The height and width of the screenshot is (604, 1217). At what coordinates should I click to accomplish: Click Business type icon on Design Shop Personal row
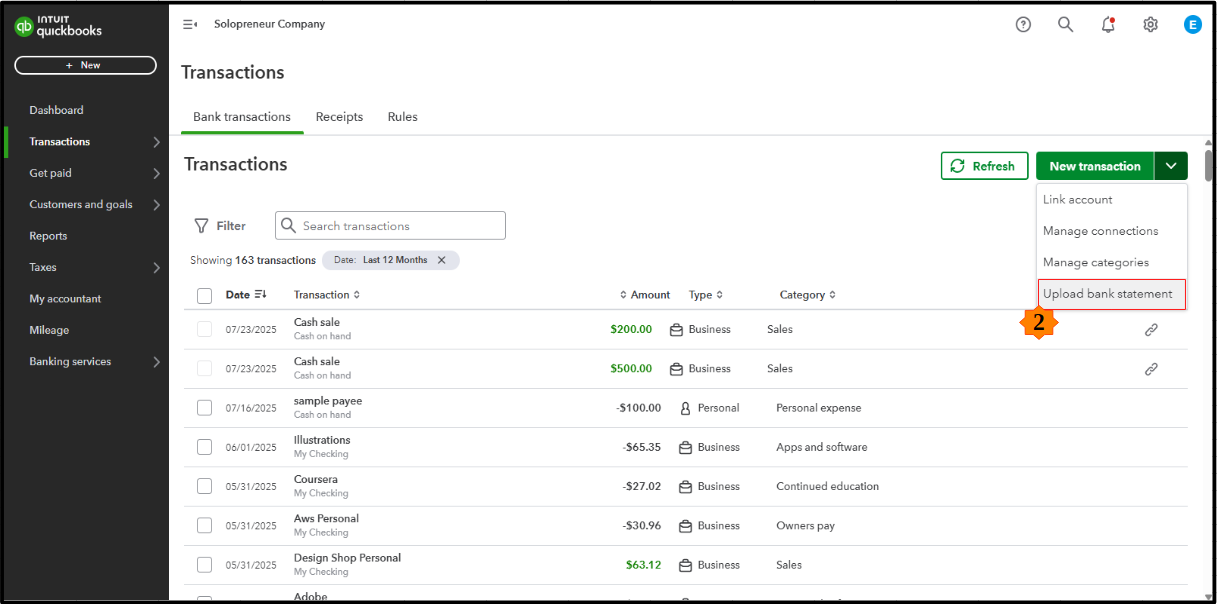[686, 565]
